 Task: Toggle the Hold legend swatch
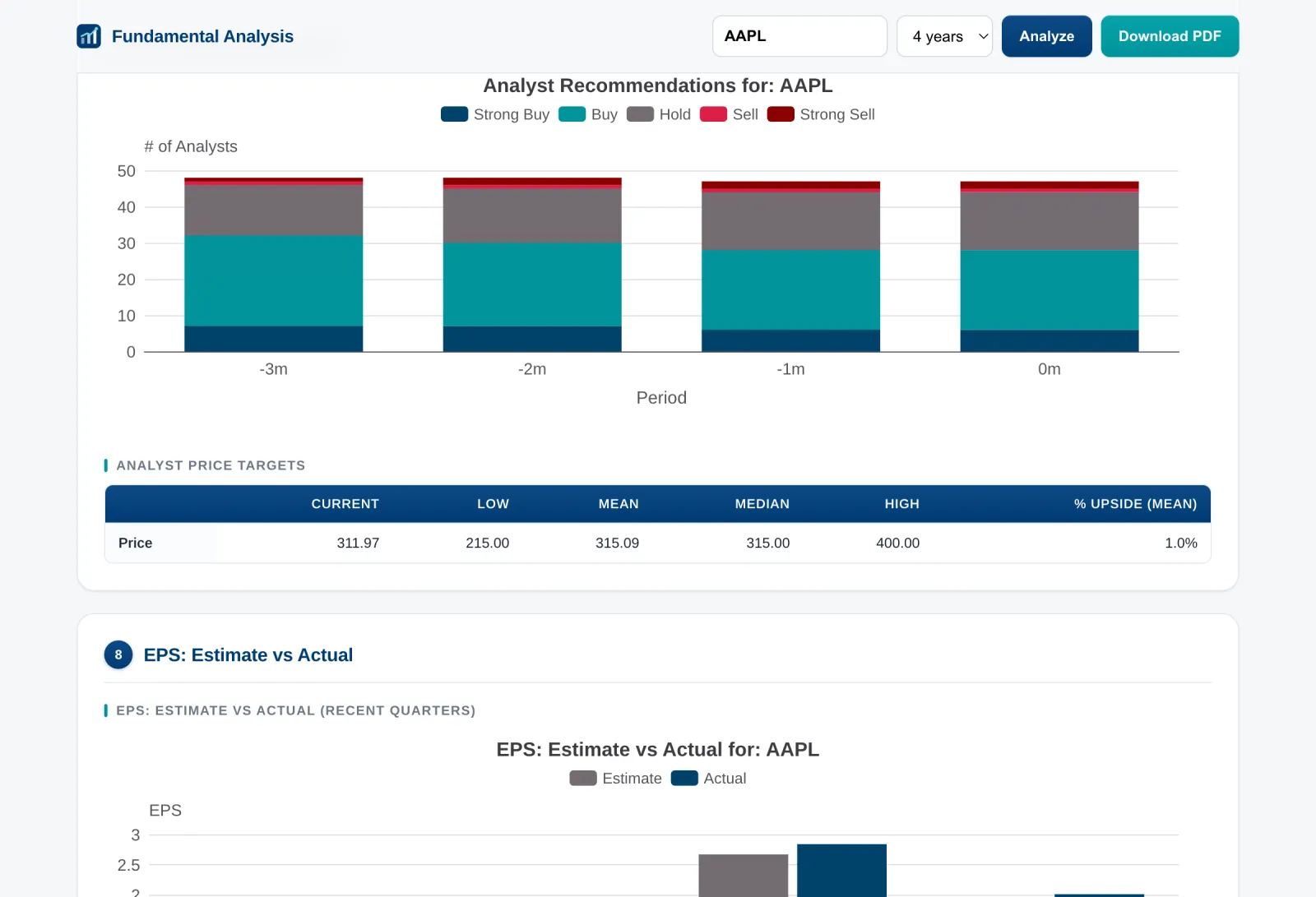coord(640,114)
